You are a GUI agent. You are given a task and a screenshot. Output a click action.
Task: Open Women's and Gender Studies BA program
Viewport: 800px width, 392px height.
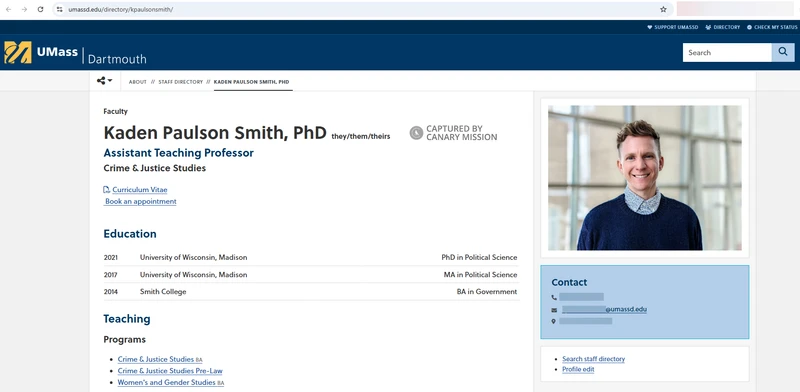tap(170, 382)
